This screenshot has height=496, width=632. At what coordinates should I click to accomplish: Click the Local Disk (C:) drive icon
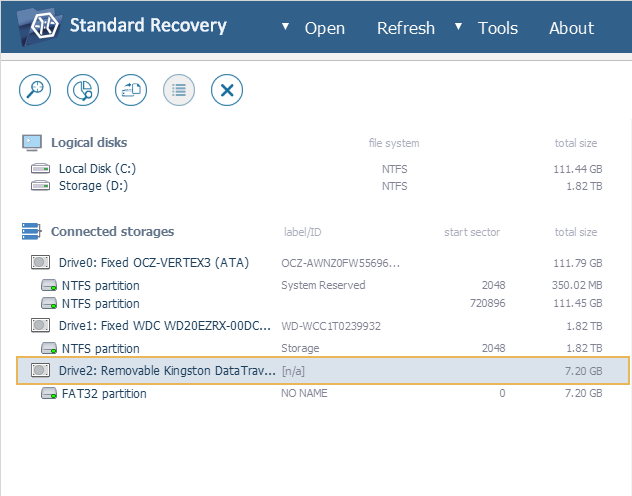pyautogui.click(x=41, y=168)
